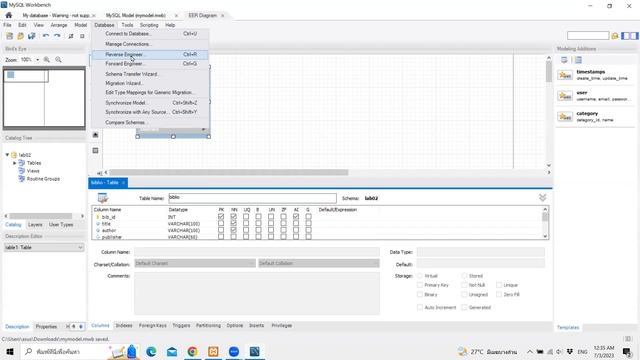Screen dimensions: 640x360
Task: Check the Auto Increment storage checkbox
Action: [x=420, y=307]
